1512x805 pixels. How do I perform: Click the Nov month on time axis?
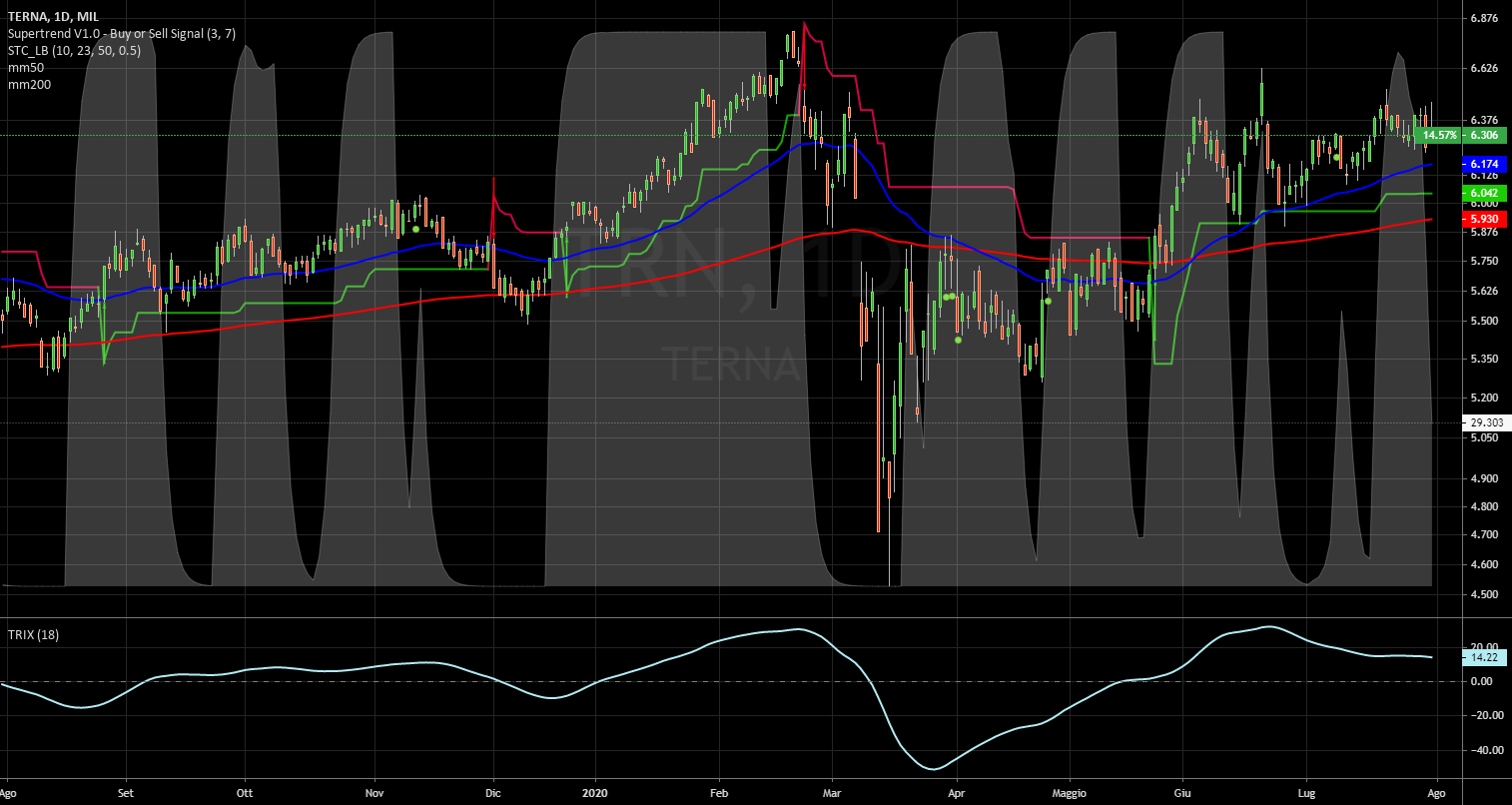(x=375, y=792)
